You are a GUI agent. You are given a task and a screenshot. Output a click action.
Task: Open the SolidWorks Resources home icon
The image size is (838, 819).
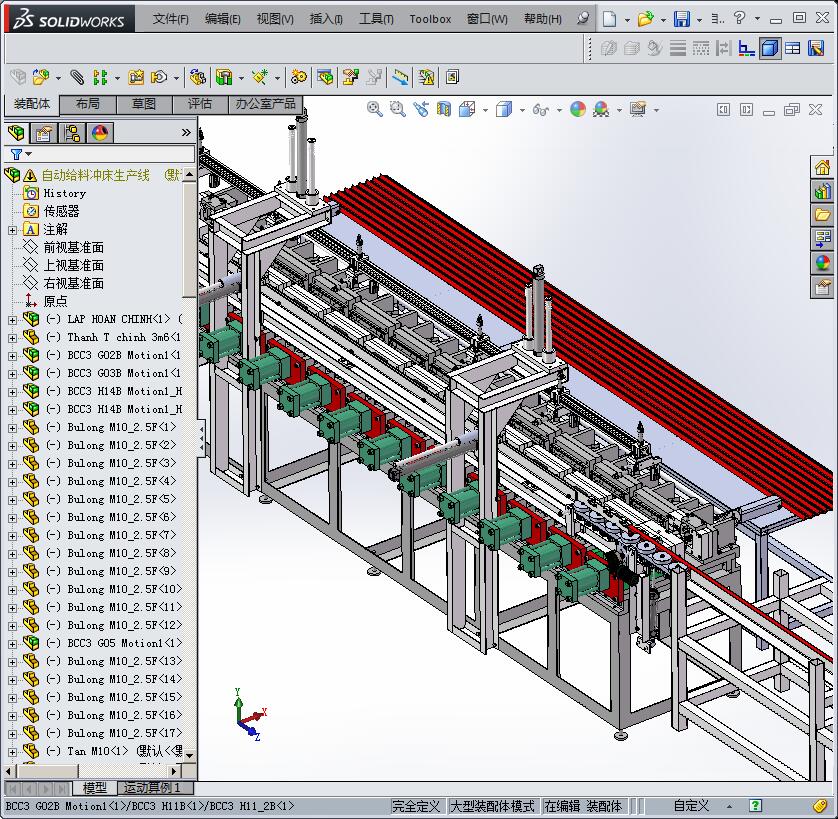(822, 167)
